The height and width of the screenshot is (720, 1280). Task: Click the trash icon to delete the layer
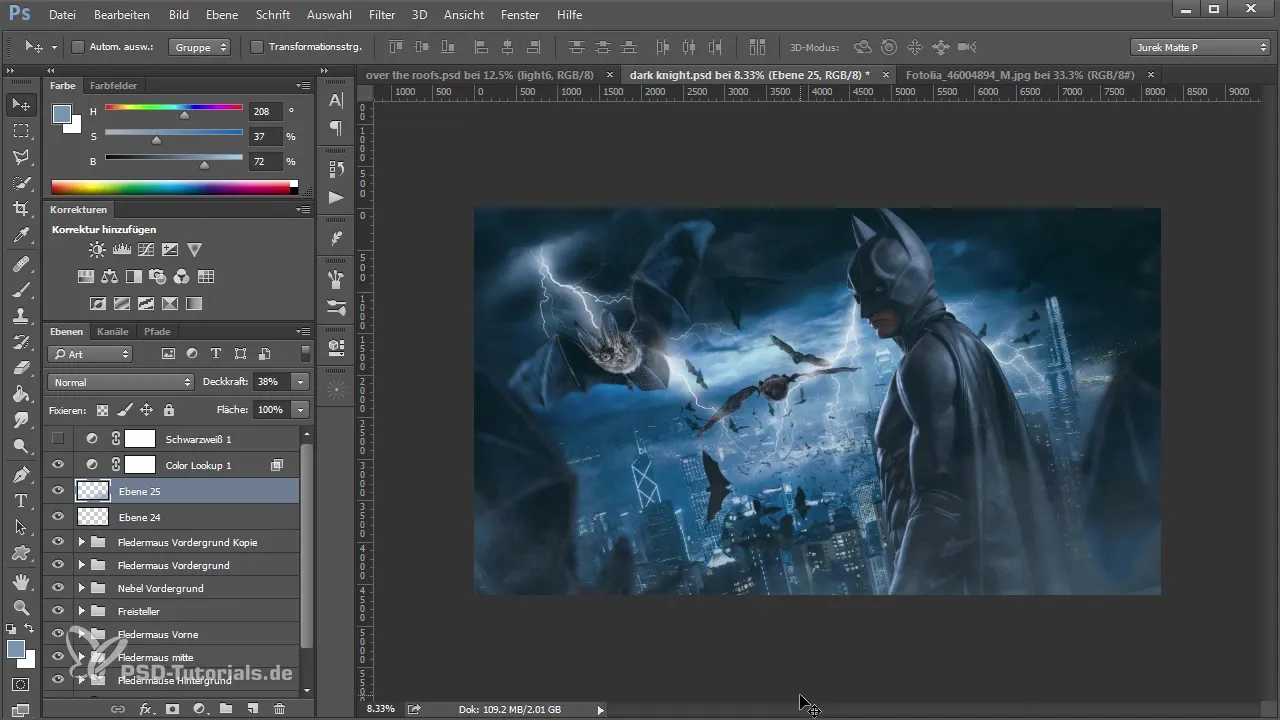click(x=279, y=708)
